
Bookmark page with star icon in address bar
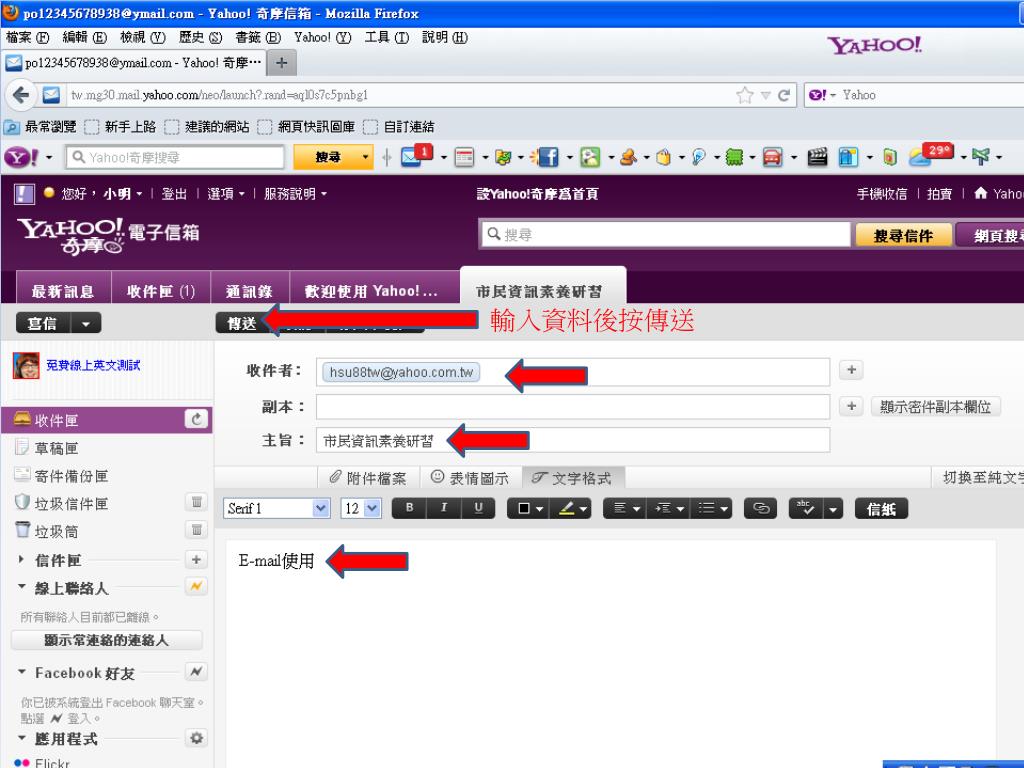click(744, 95)
